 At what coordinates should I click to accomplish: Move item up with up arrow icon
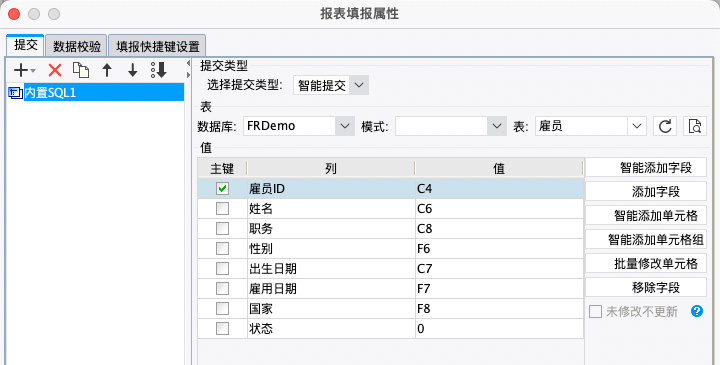pyautogui.click(x=107, y=70)
